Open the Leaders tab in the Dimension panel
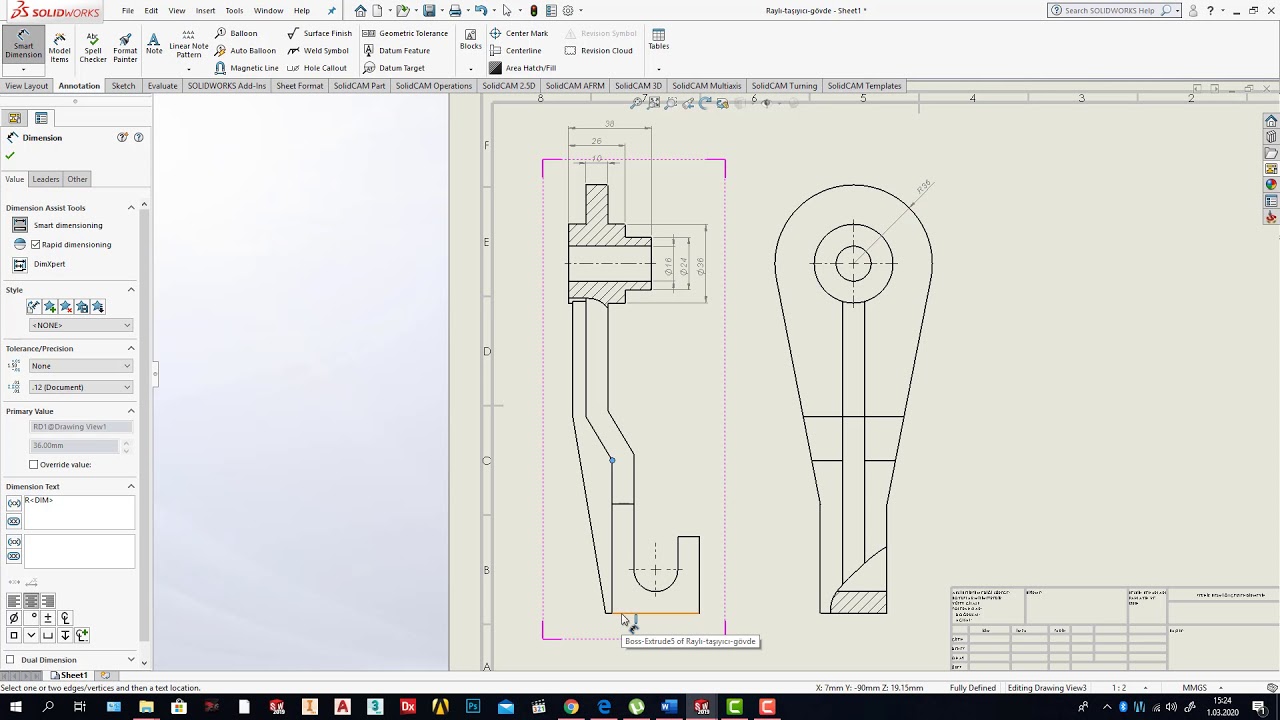 [x=46, y=179]
